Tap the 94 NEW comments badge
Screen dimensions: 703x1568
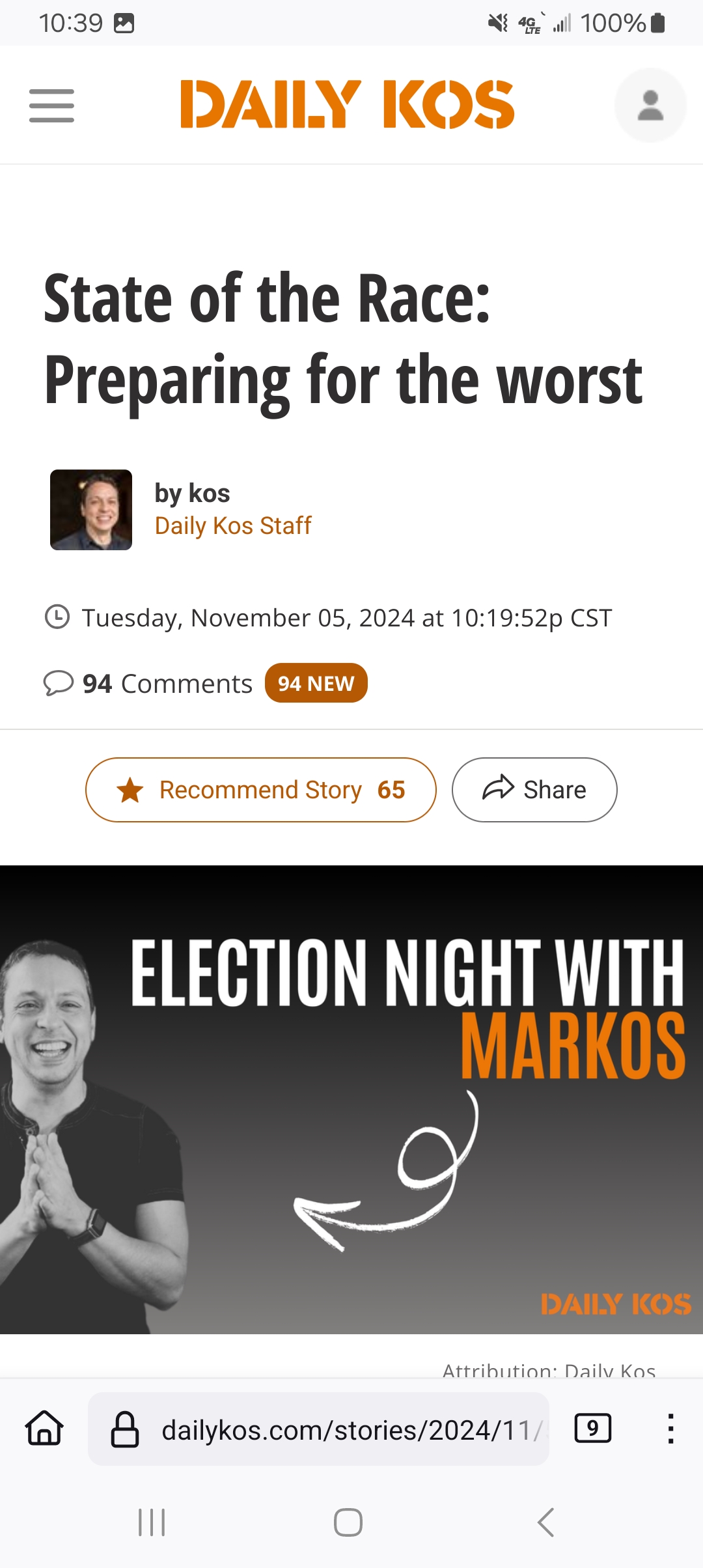(x=316, y=683)
